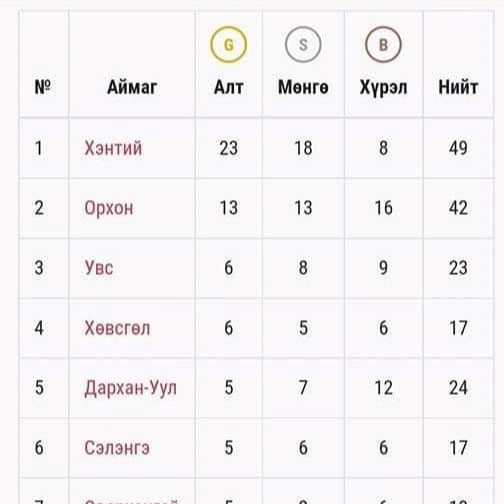Open the Увс aimag link

(99, 268)
